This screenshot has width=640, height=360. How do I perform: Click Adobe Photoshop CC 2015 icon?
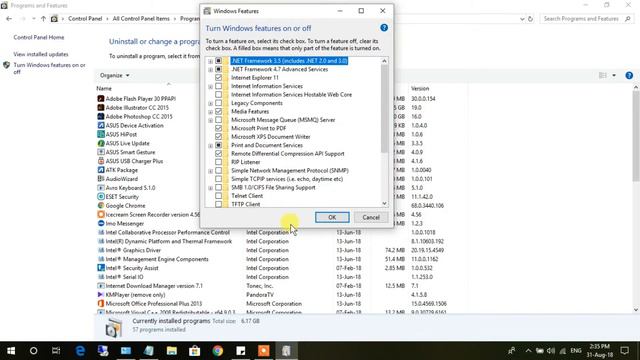[101, 116]
